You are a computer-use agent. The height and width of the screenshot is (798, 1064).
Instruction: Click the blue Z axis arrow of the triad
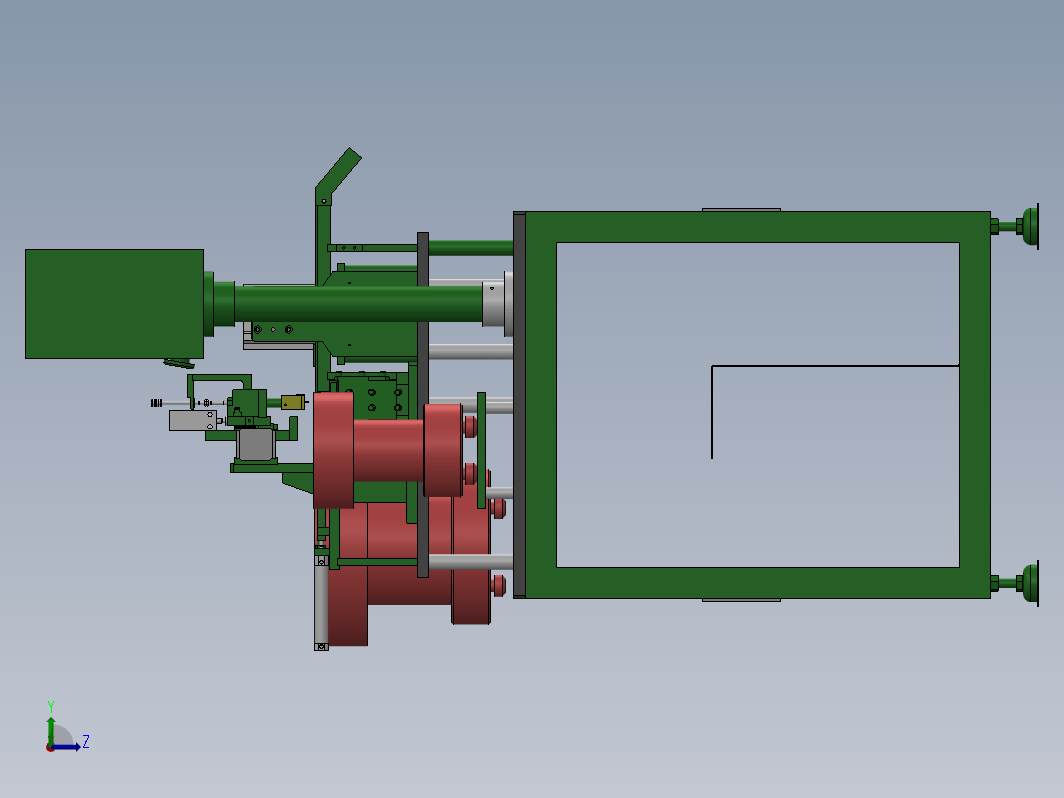tap(66, 747)
